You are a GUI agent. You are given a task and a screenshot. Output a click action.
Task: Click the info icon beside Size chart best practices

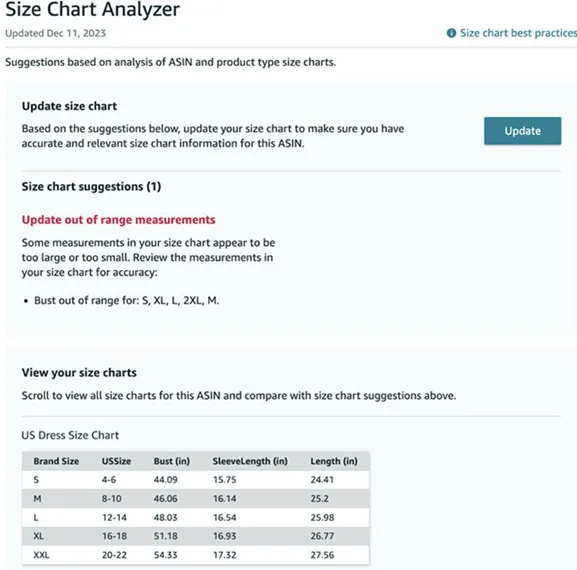point(451,33)
